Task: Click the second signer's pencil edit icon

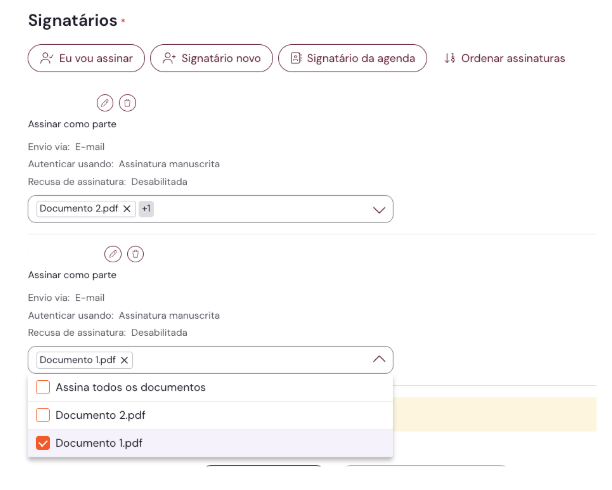Action: [x=113, y=253]
